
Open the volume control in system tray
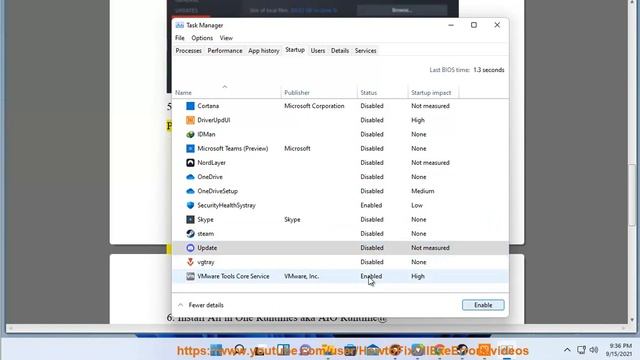tap(594, 350)
